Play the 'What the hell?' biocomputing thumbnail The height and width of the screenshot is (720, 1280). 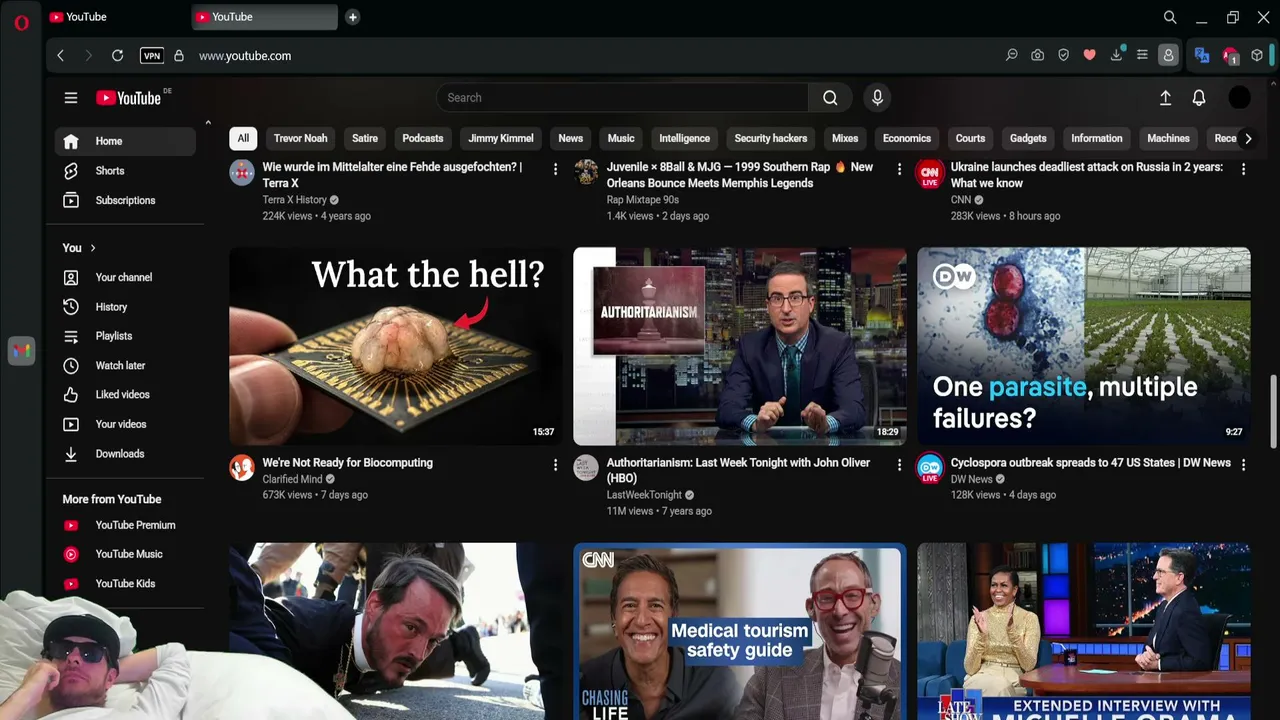point(396,346)
